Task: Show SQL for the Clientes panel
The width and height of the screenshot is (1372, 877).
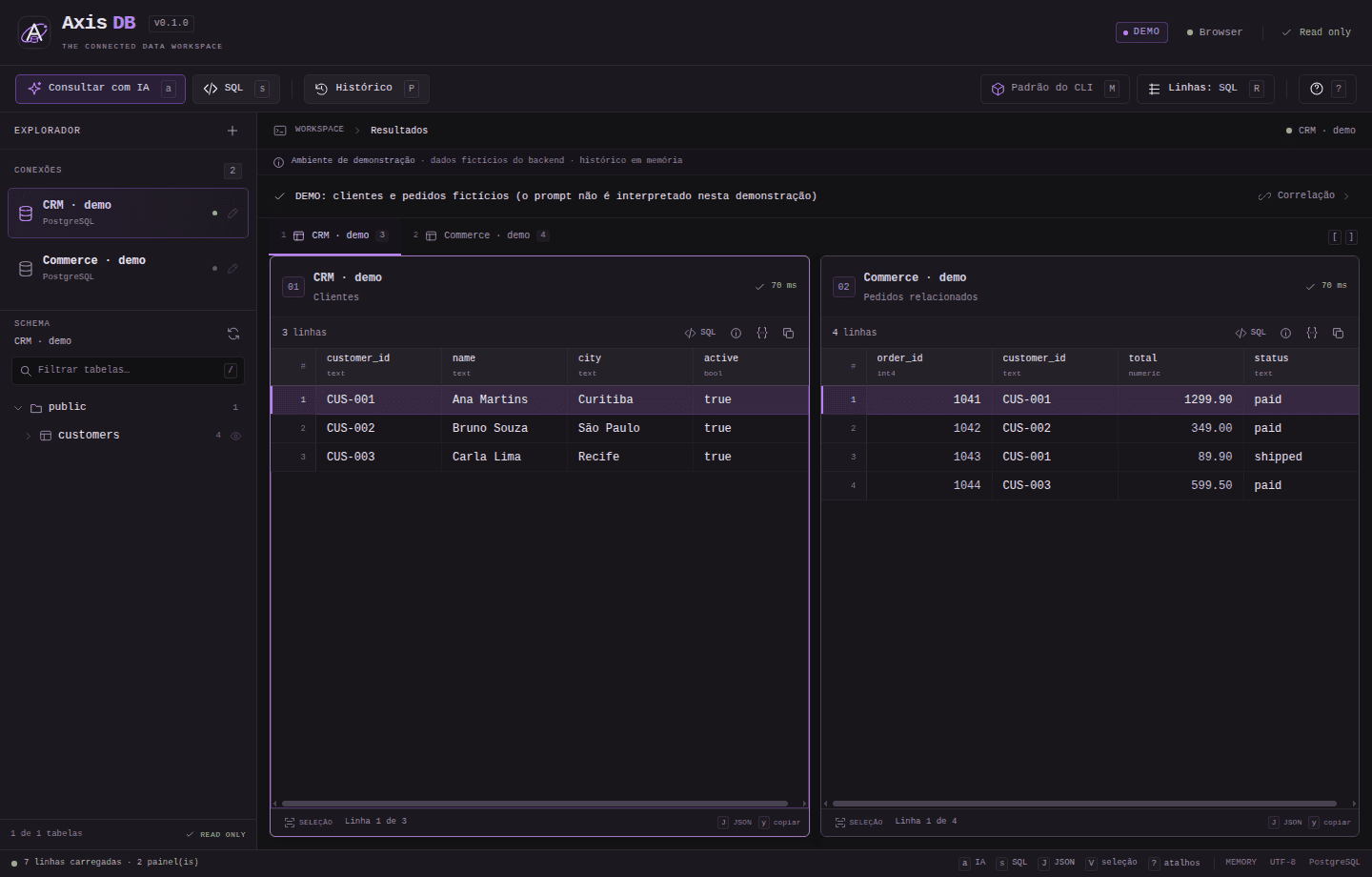Action: pyautogui.click(x=700, y=333)
